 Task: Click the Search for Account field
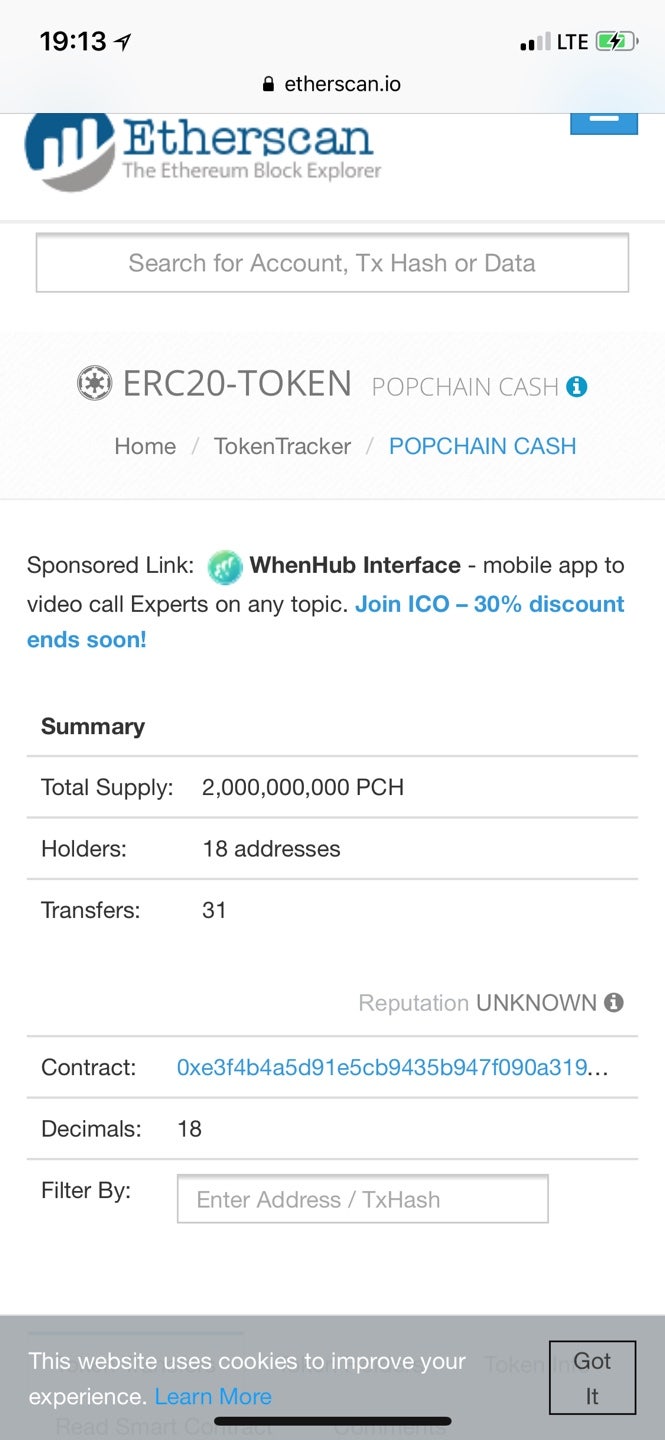coord(332,263)
